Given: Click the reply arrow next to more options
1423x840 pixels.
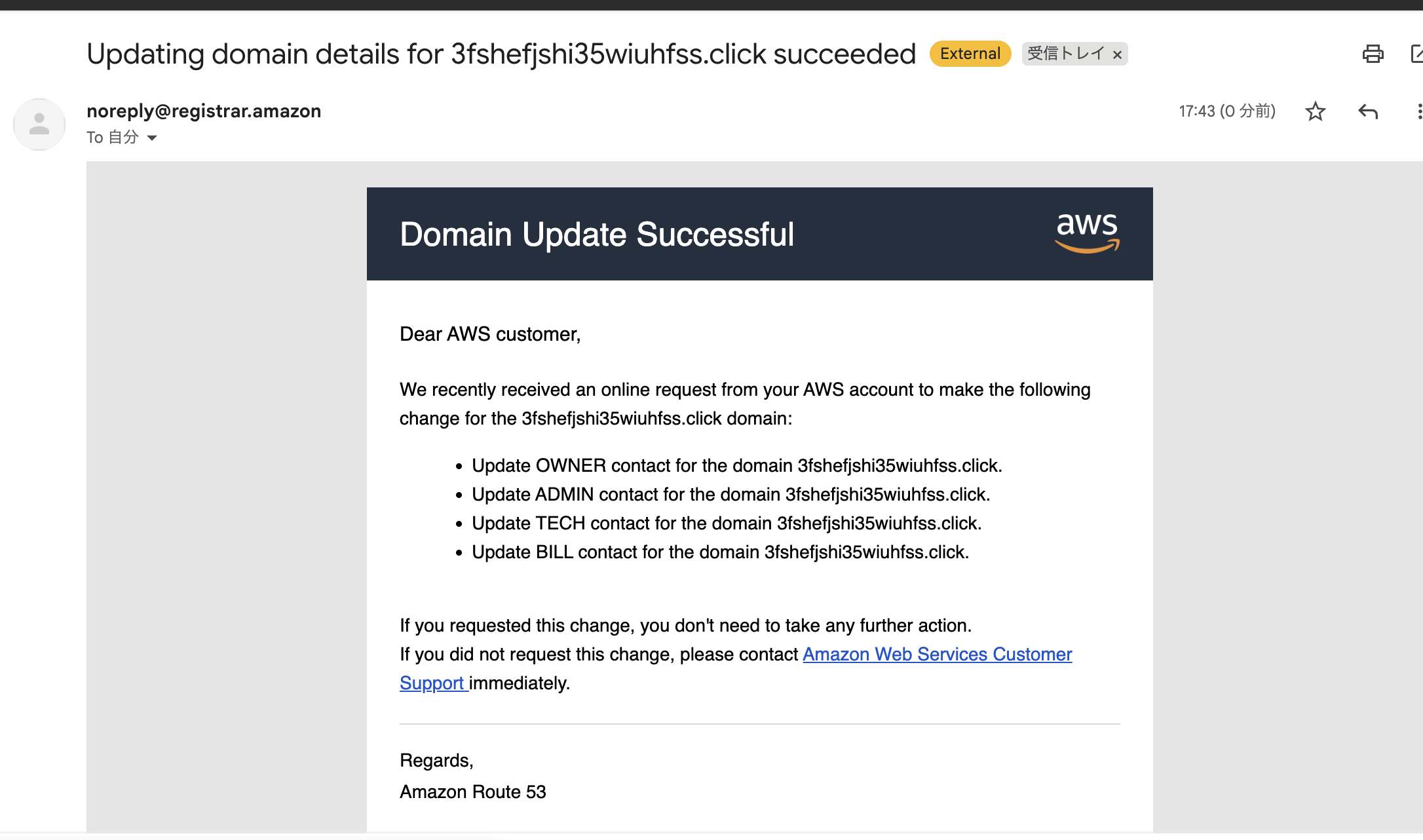Looking at the screenshot, I should click(x=1367, y=111).
